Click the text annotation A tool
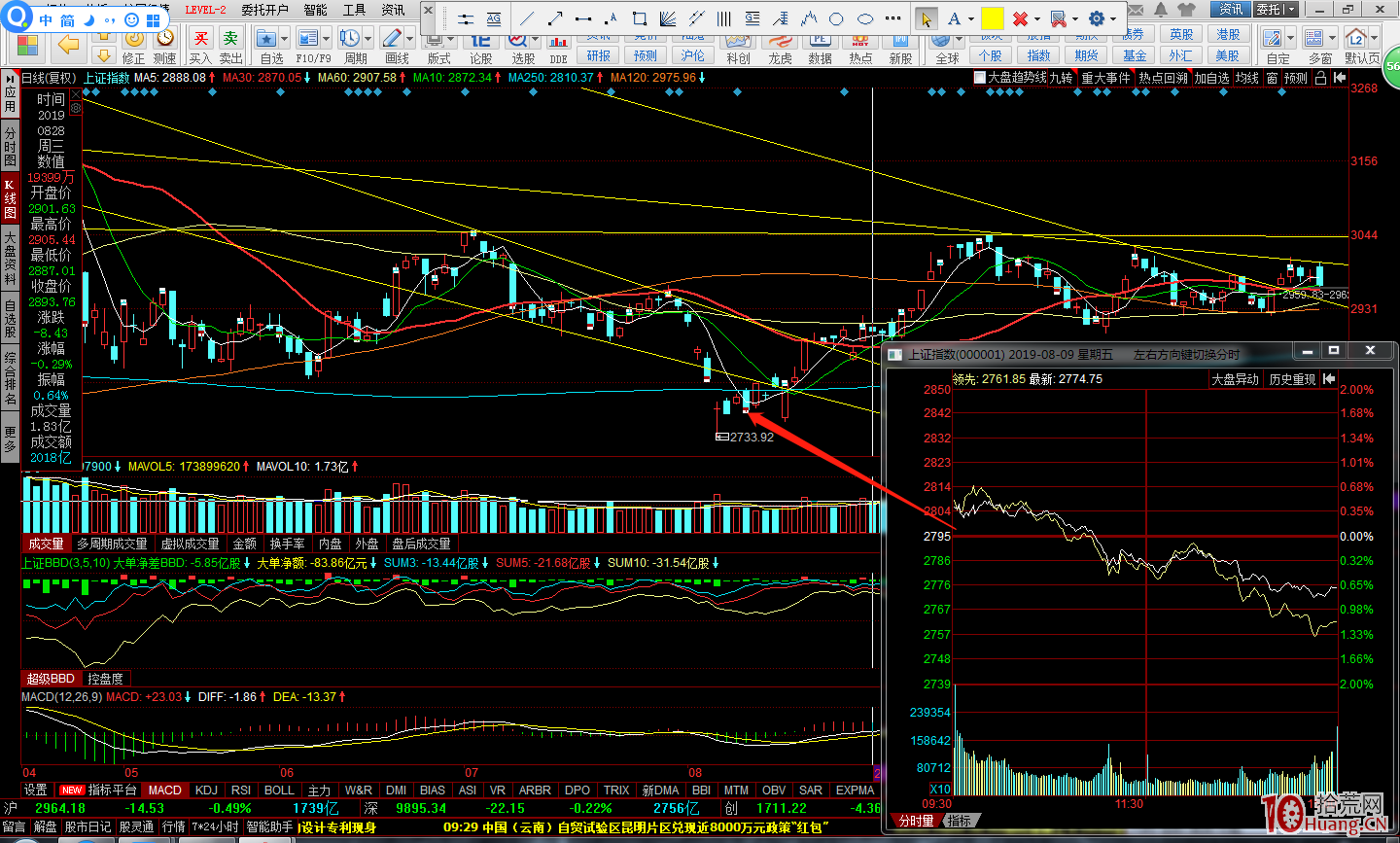 point(954,18)
